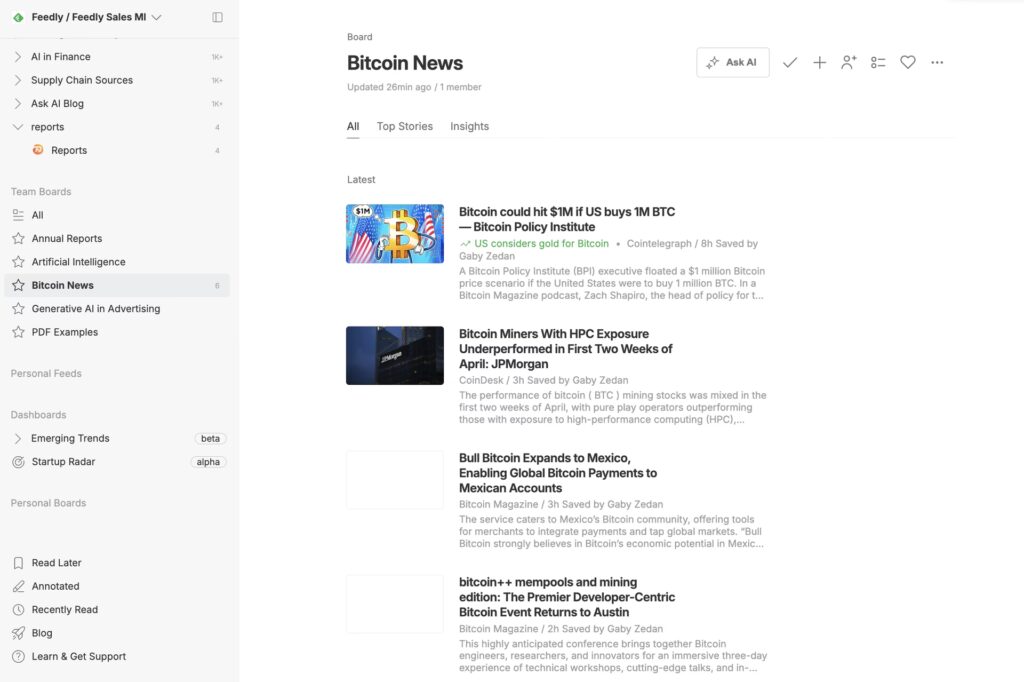1024x682 pixels.
Task: Collapse the reports folder
Action: pyautogui.click(x=18, y=127)
